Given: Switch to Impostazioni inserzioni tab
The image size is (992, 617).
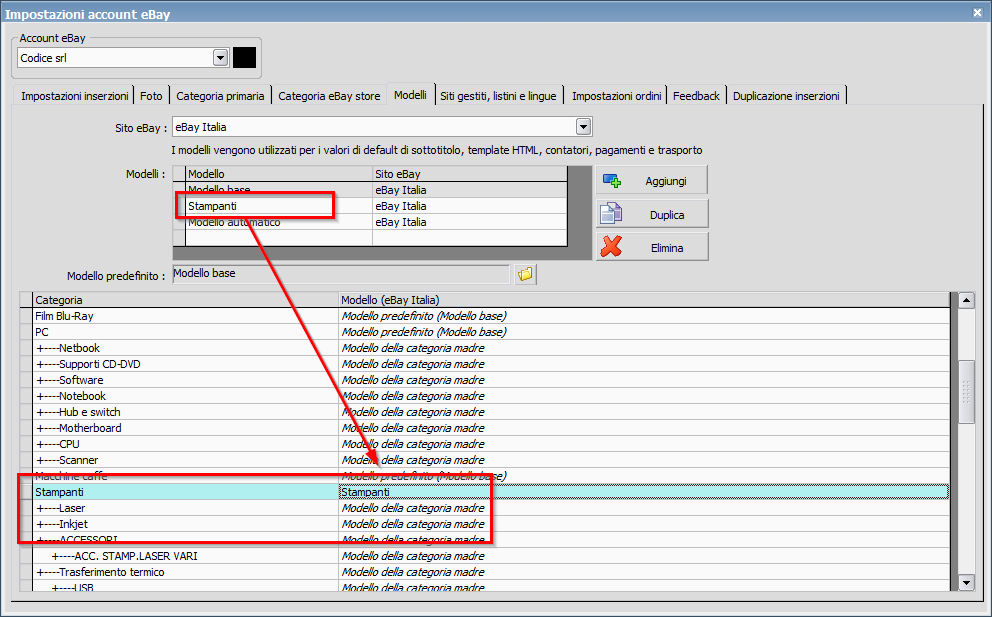Looking at the screenshot, I should pyautogui.click(x=74, y=96).
